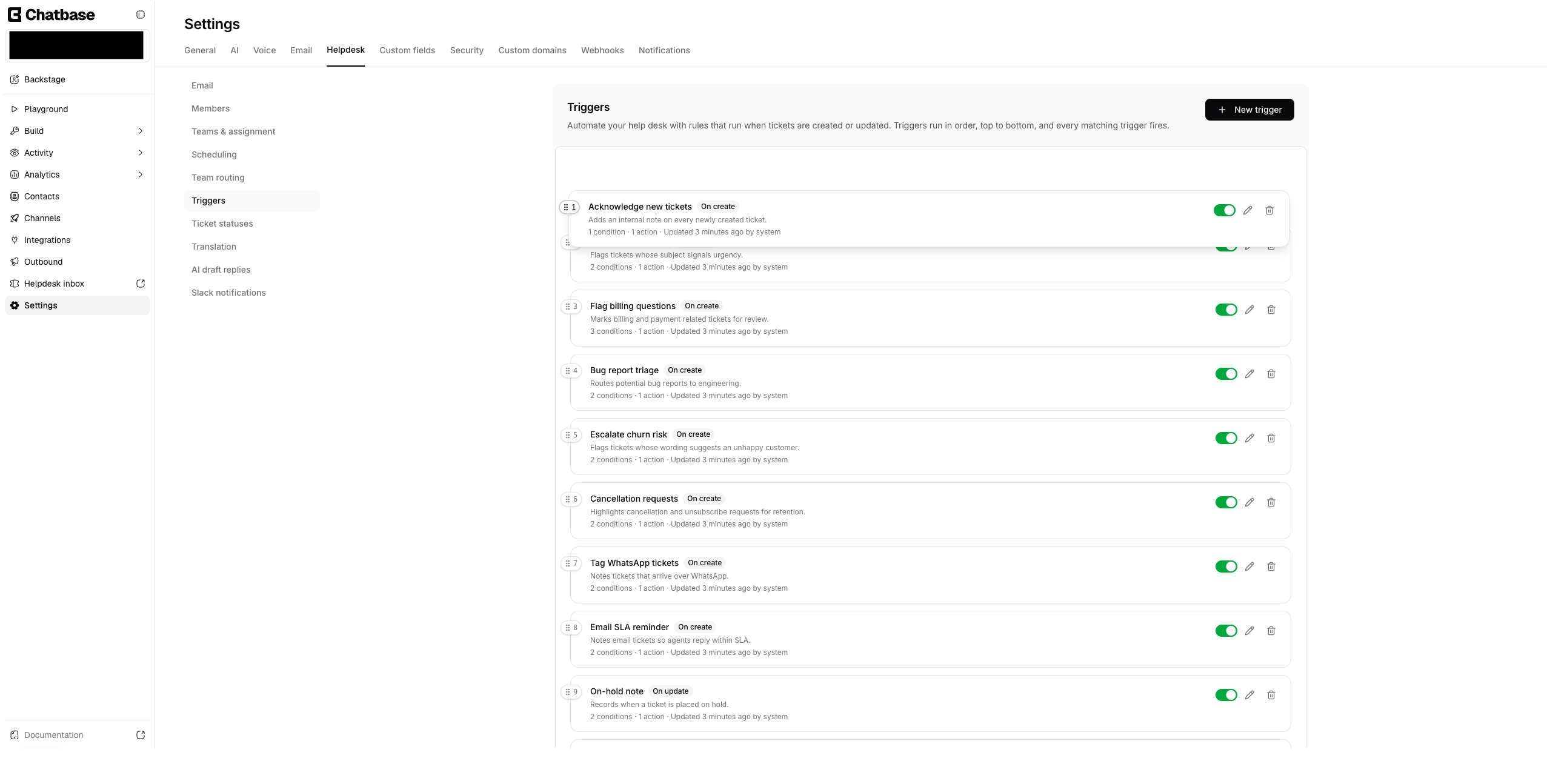This screenshot has height=784, width=1547.
Task: Open the Outbound section
Action: (x=78, y=262)
